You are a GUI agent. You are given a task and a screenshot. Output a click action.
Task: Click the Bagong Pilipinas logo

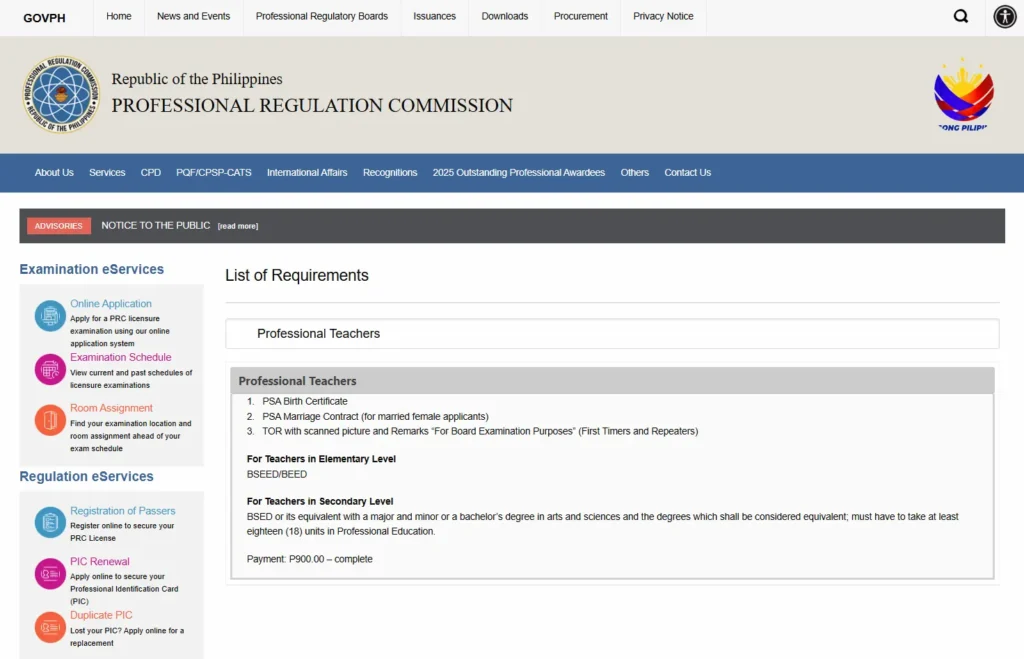click(964, 95)
